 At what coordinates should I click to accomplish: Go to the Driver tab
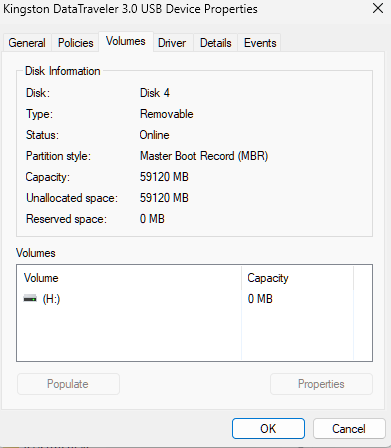(x=172, y=43)
